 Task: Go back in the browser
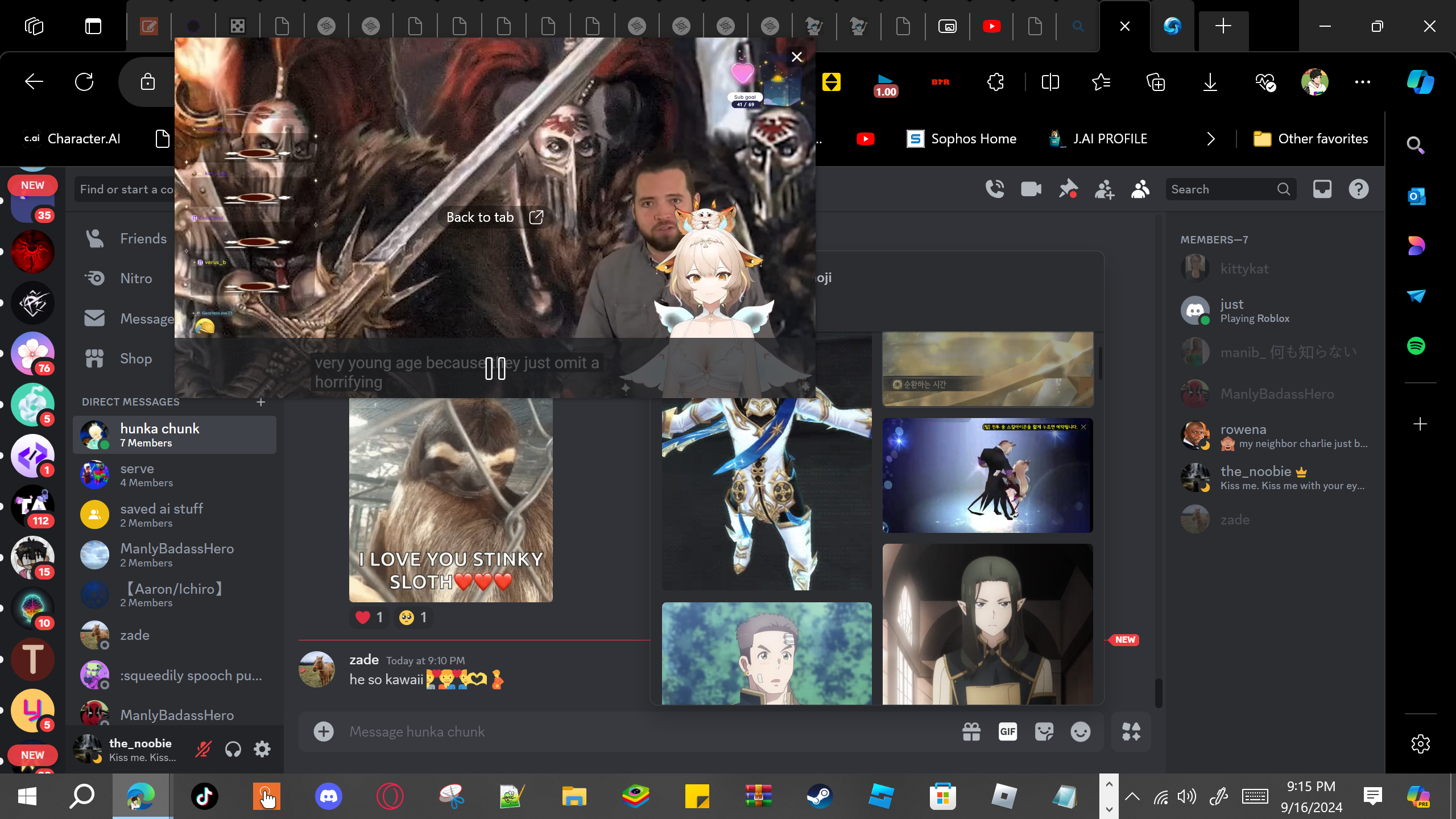tap(34, 82)
